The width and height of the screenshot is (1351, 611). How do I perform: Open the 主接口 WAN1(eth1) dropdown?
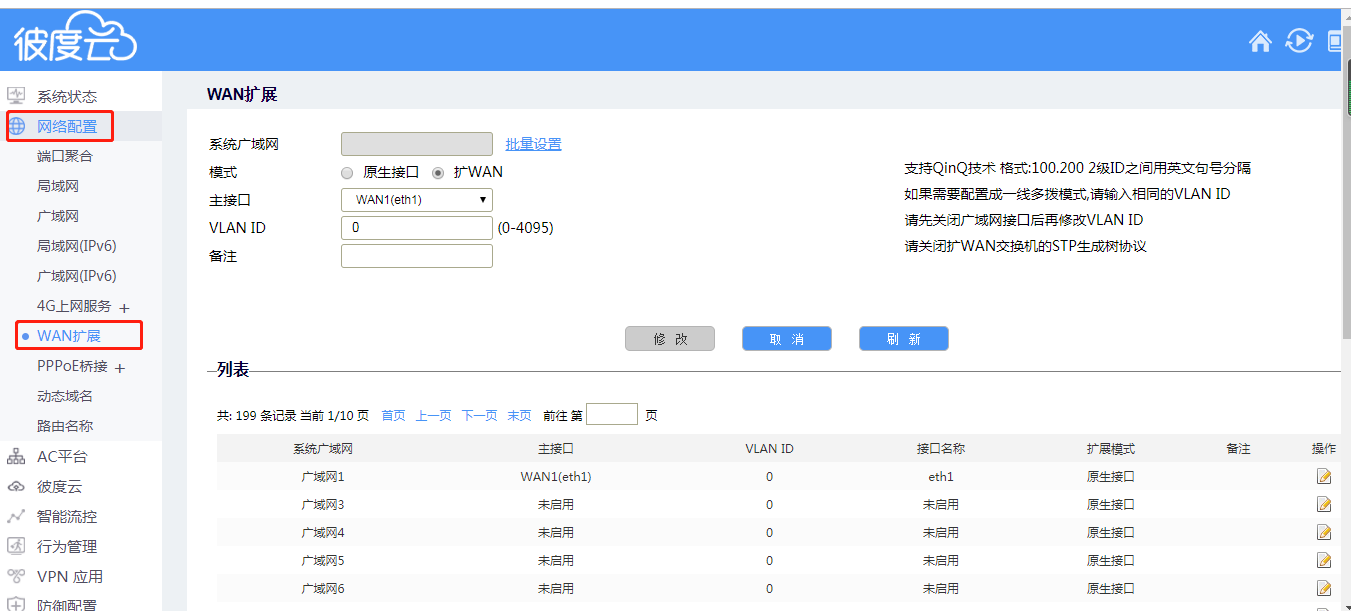417,200
